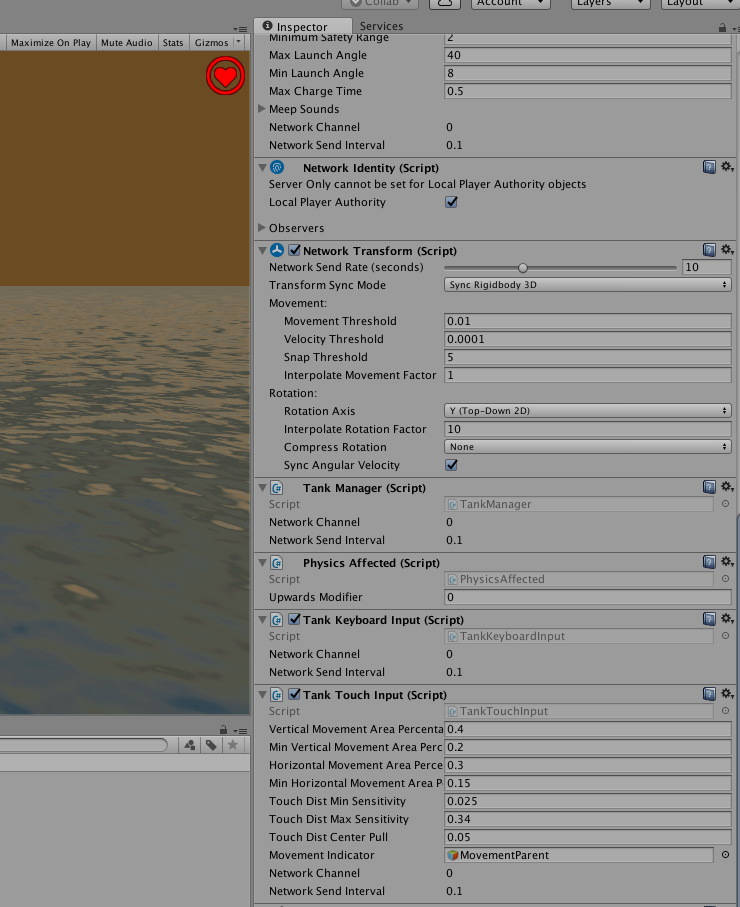The height and width of the screenshot is (907, 740).
Task: Open gear menu of Tank Touch Input script
Action: click(x=727, y=694)
